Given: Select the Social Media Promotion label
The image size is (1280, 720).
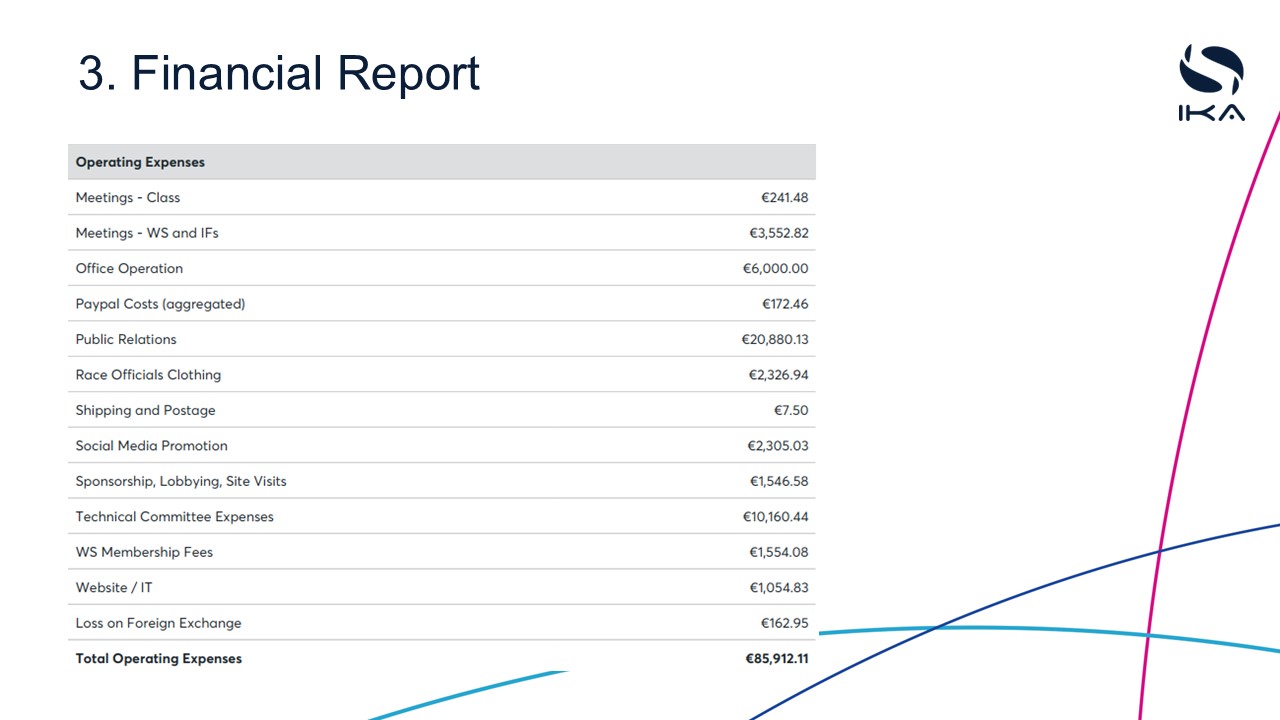Looking at the screenshot, I should (x=152, y=446).
